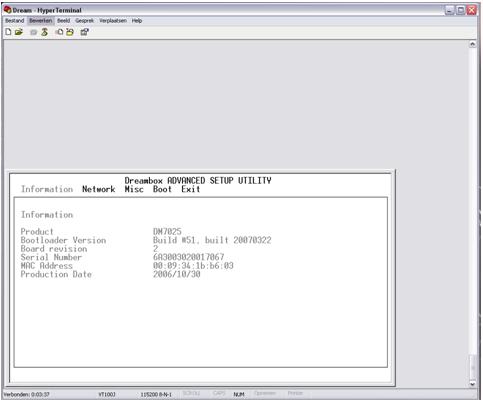Image resolution: width=483 pixels, height=402 pixels.
Task: Click the product value DM7025
Action: coord(167,231)
